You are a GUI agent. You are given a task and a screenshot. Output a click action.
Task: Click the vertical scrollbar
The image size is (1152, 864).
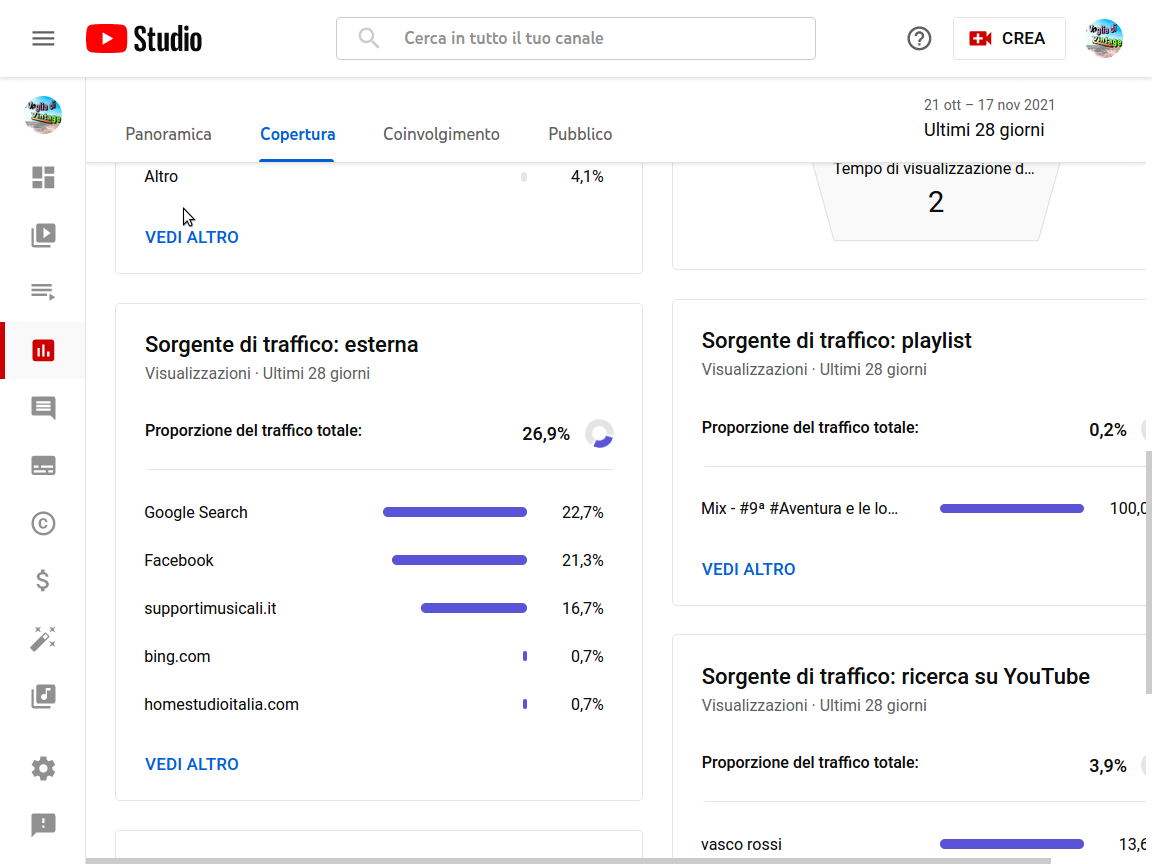click(1148, 572)
